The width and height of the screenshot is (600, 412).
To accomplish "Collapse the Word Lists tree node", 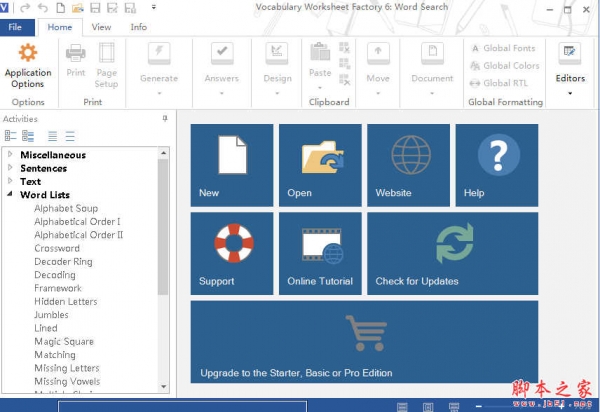I will pyautogui.click(x=10, y=194).
